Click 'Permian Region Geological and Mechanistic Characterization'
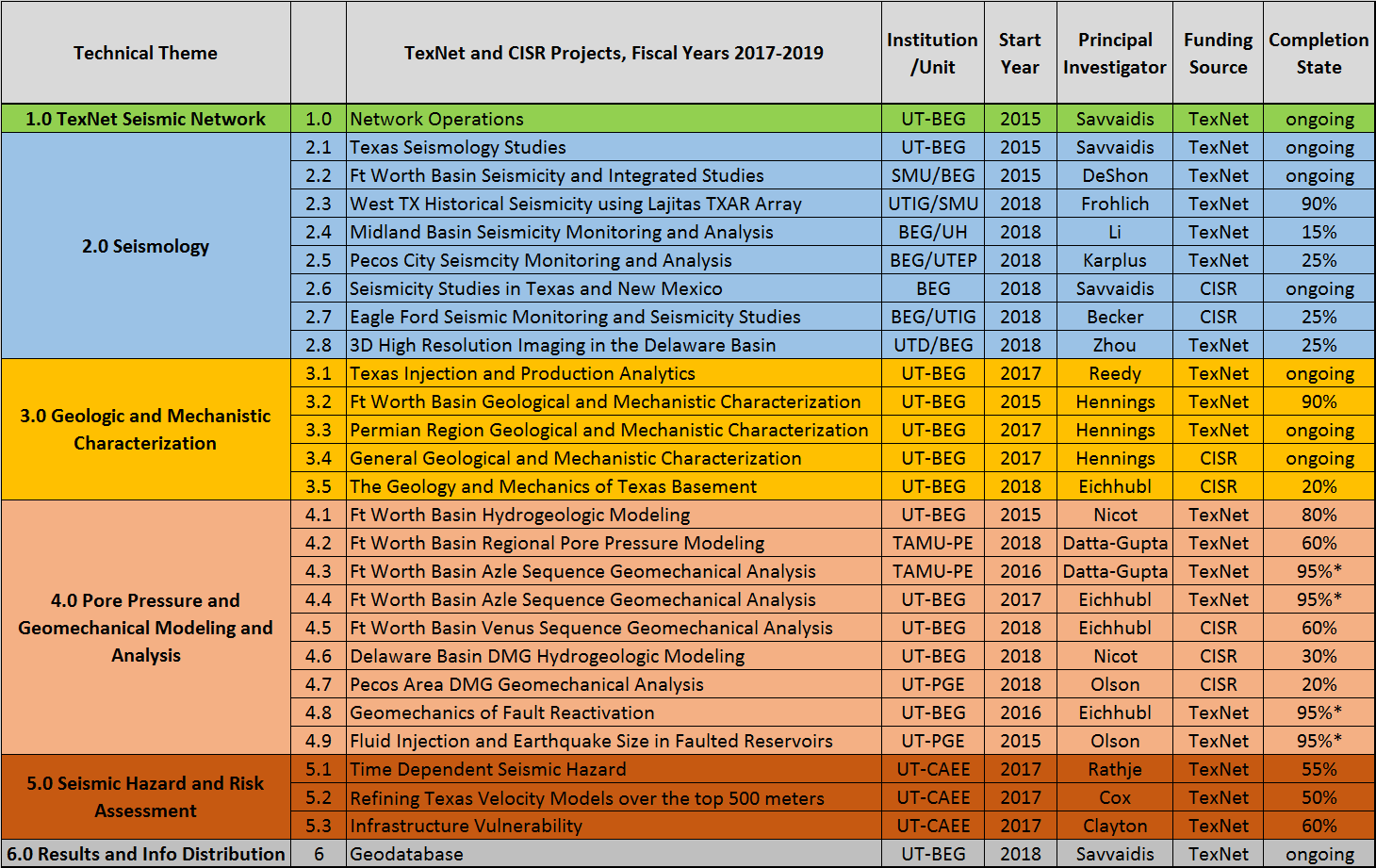This screenshot has height=868, width=1376. coord(614,430)
